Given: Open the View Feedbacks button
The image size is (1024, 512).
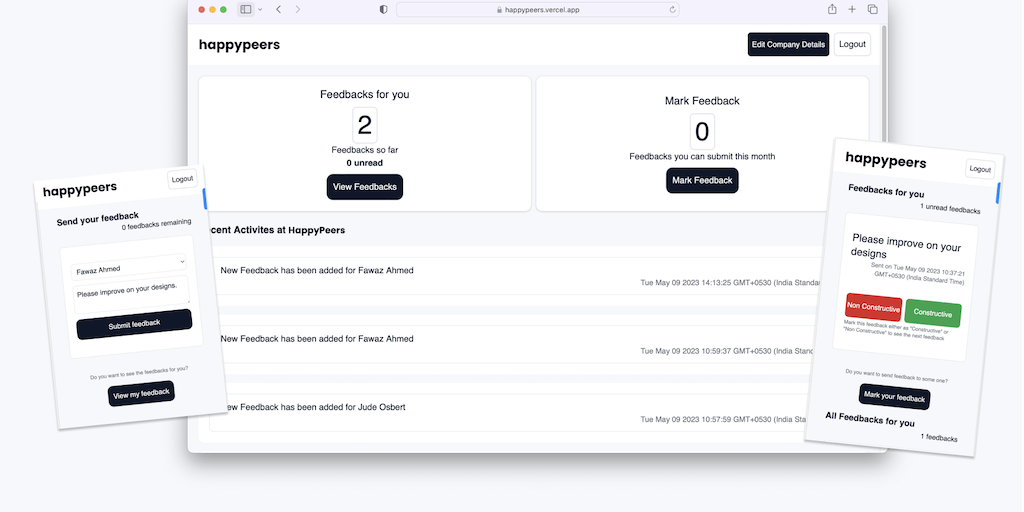Looking at the screenshot, I should pos(365,187).
